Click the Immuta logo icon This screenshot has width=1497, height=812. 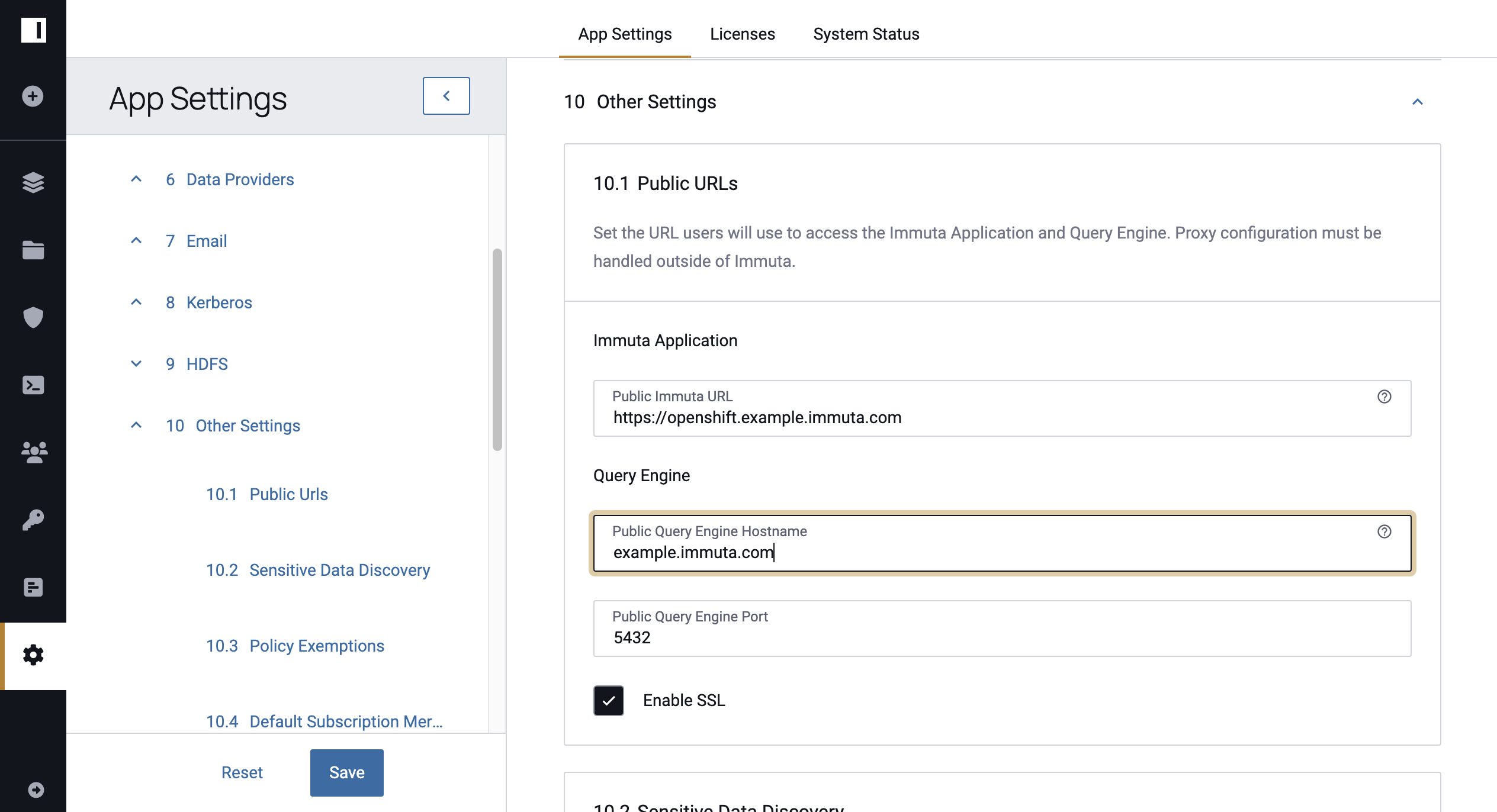[x=33, y=30]
